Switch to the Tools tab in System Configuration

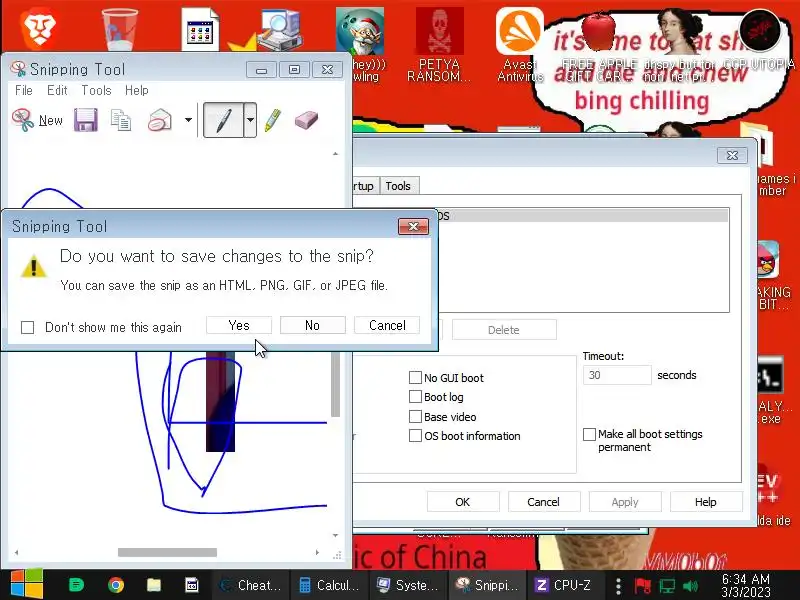pyautogui.click(x=398, y=186)
